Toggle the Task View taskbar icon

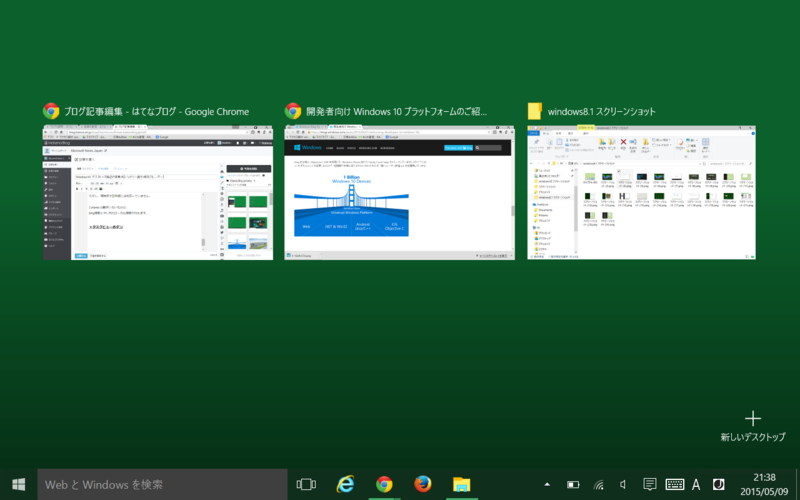tap(306, 484)
